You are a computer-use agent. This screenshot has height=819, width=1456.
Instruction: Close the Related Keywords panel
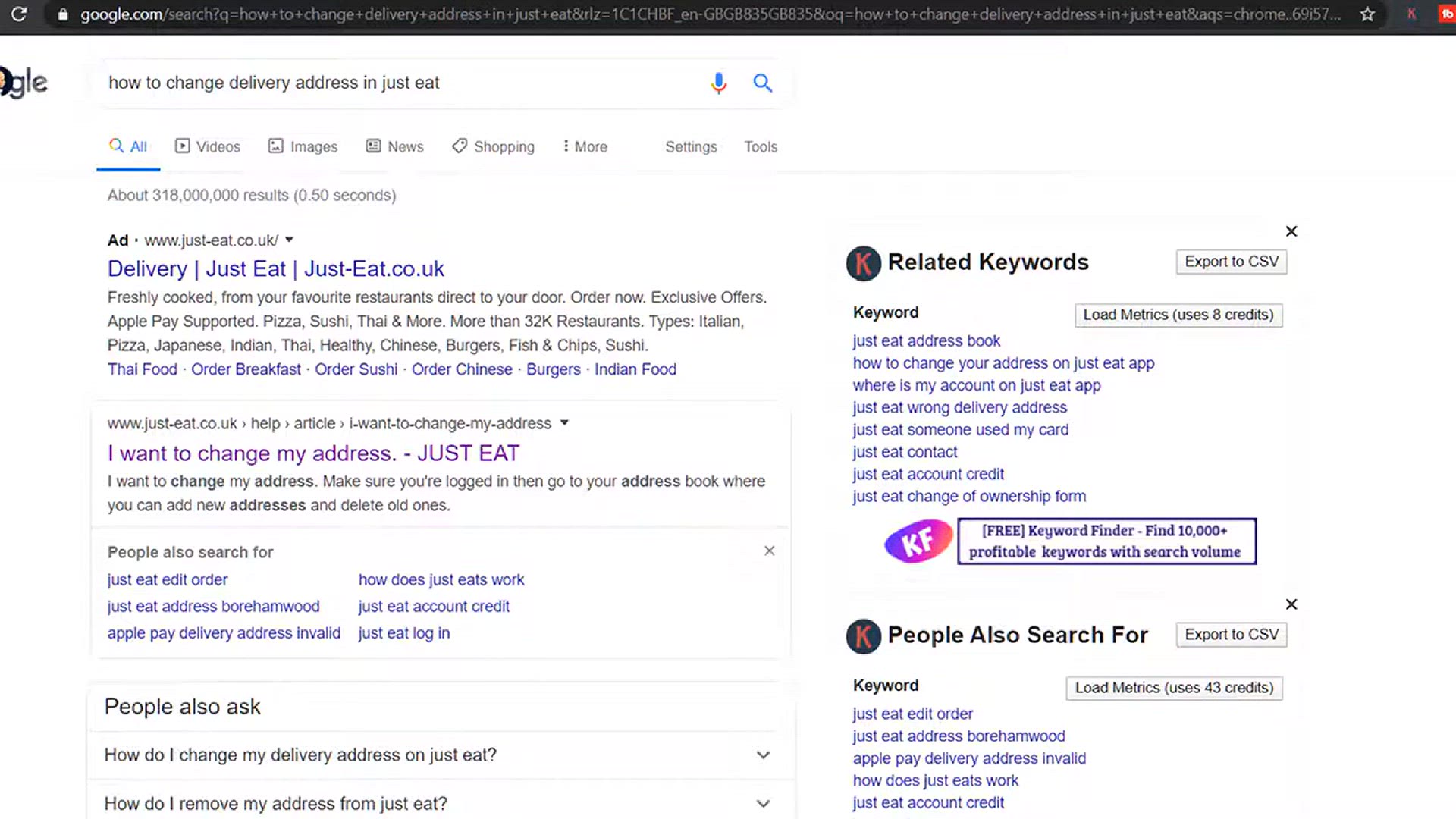coord(1291,231)
